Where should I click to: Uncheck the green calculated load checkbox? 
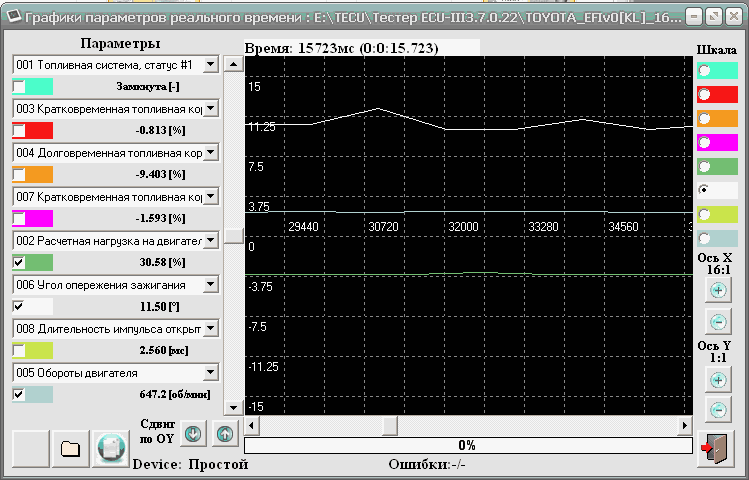(x=19, y=263)
